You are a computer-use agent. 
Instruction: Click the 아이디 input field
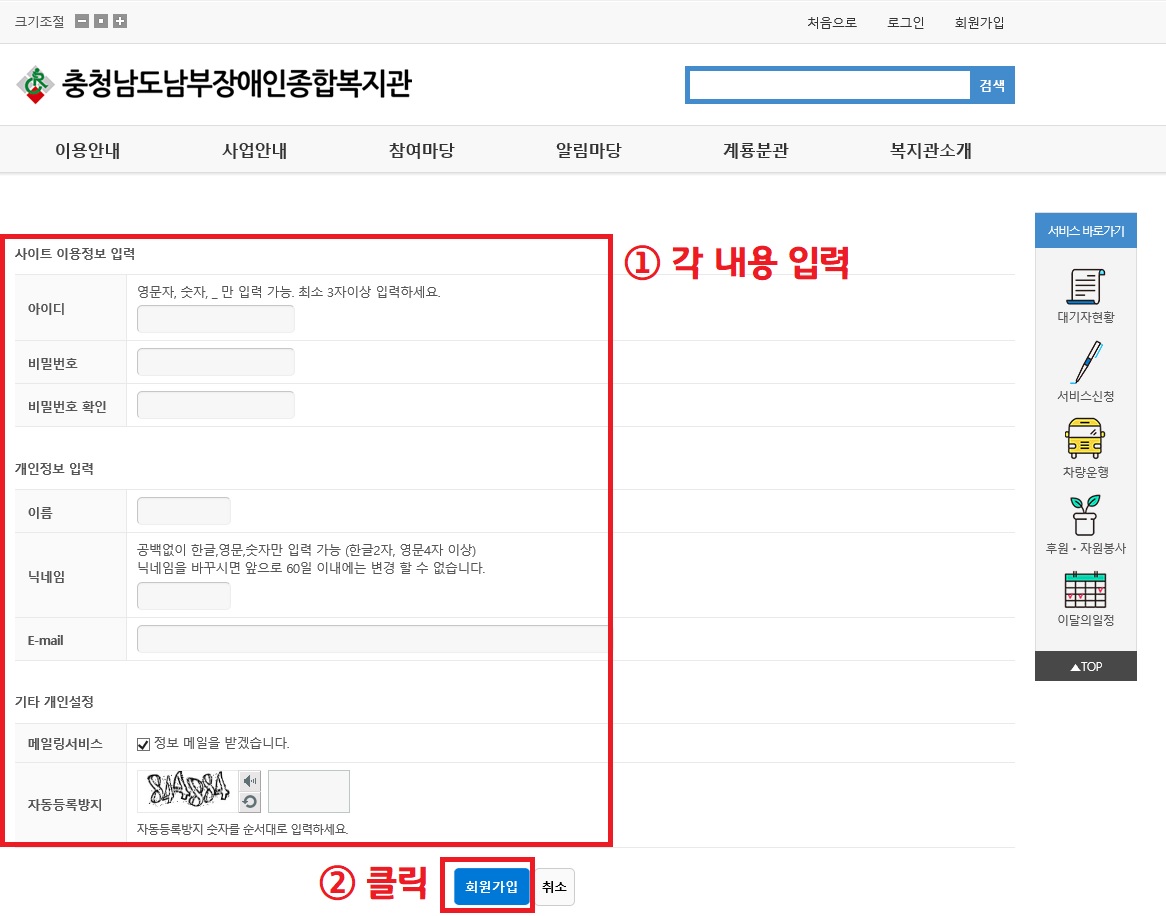(x=215, y=319)
